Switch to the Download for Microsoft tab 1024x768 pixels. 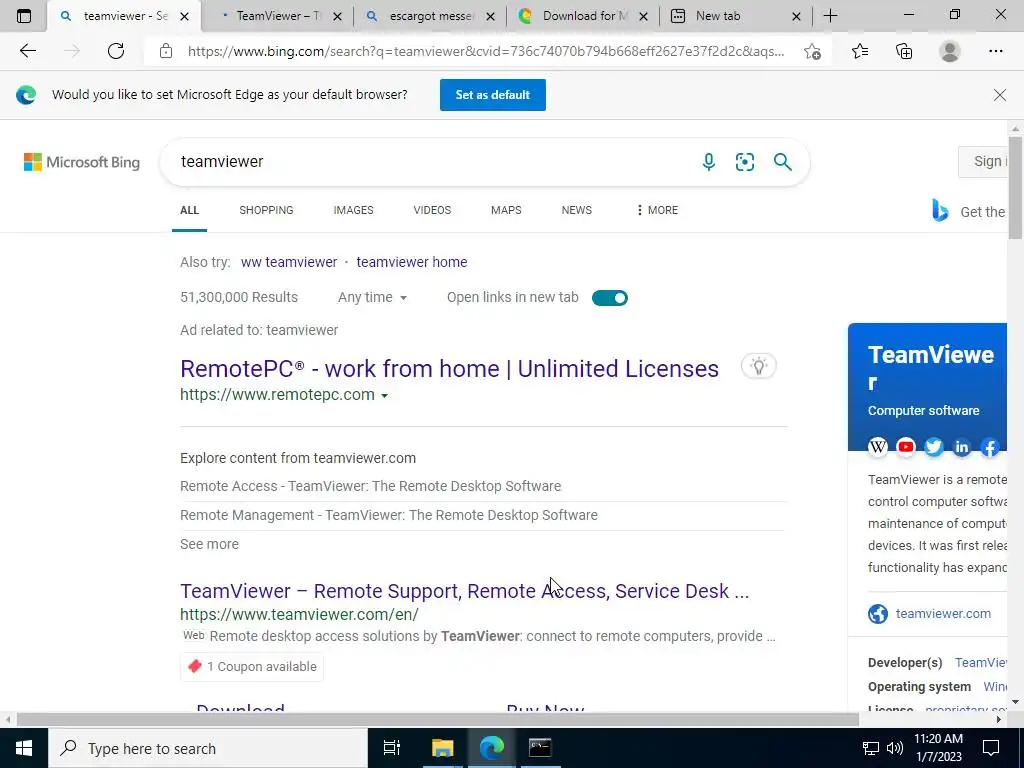pyautogui.click(x=583, y=16)
